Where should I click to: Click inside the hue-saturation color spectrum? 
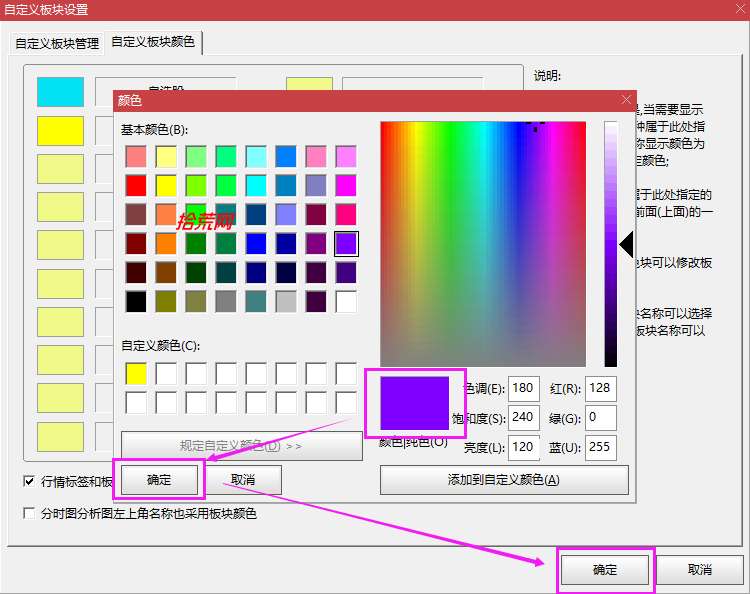click(x=483, y=244)
